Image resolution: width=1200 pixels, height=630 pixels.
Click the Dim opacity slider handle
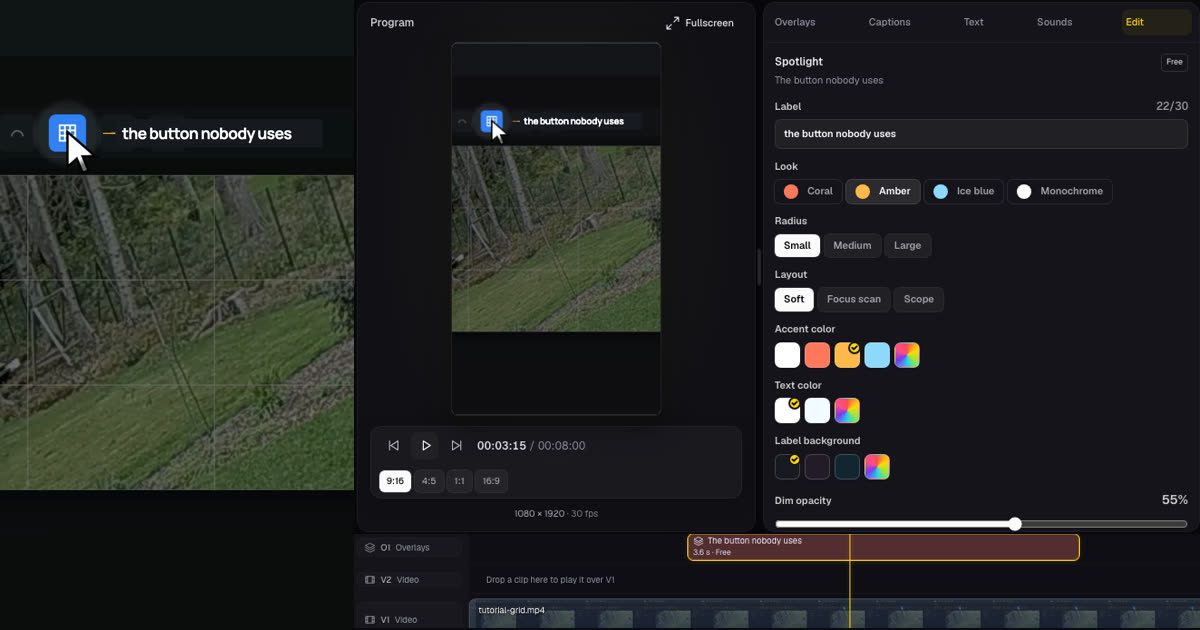point(1015,524)
